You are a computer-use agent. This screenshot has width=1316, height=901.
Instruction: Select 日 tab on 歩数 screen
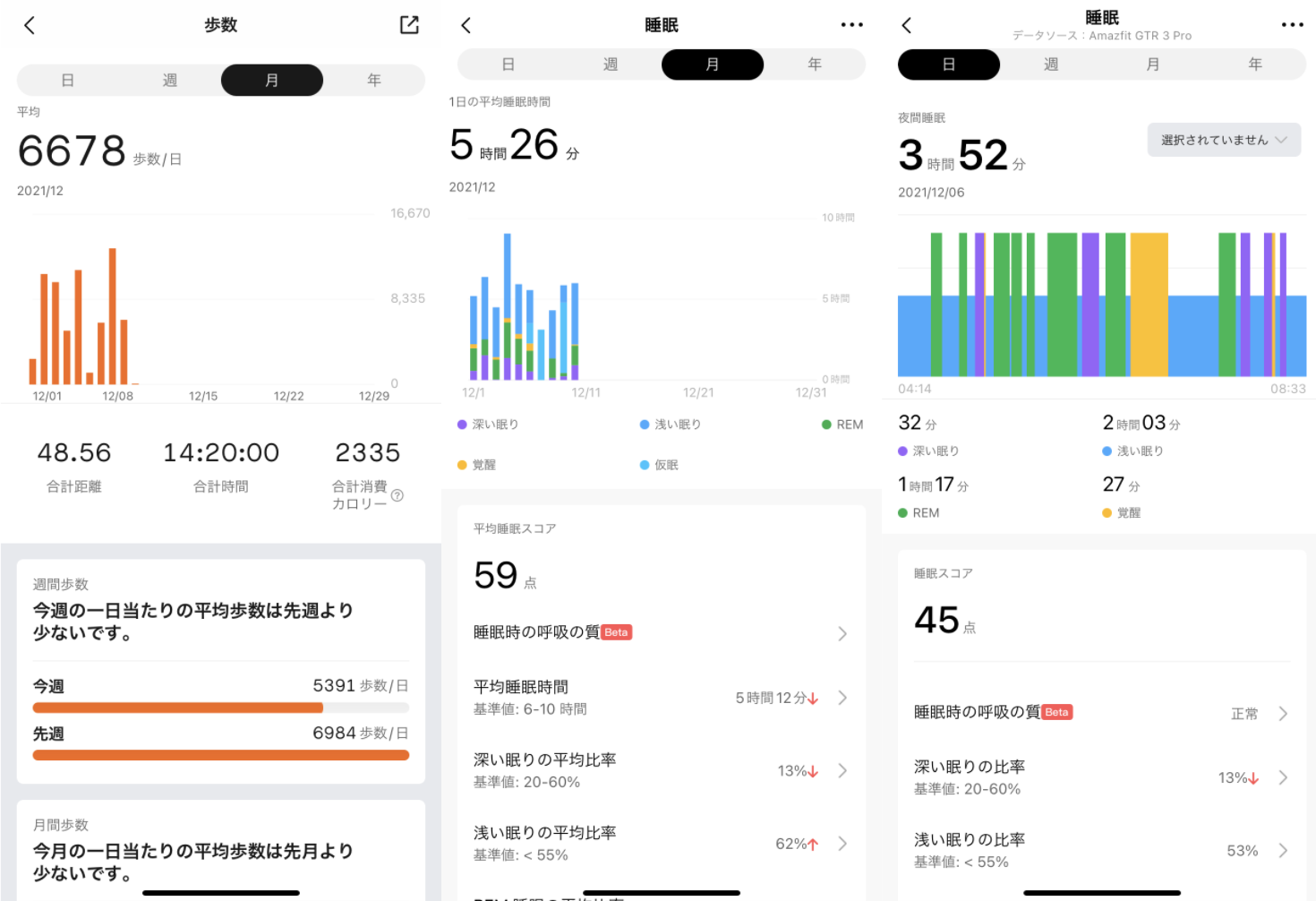click(x=68, y=81)
